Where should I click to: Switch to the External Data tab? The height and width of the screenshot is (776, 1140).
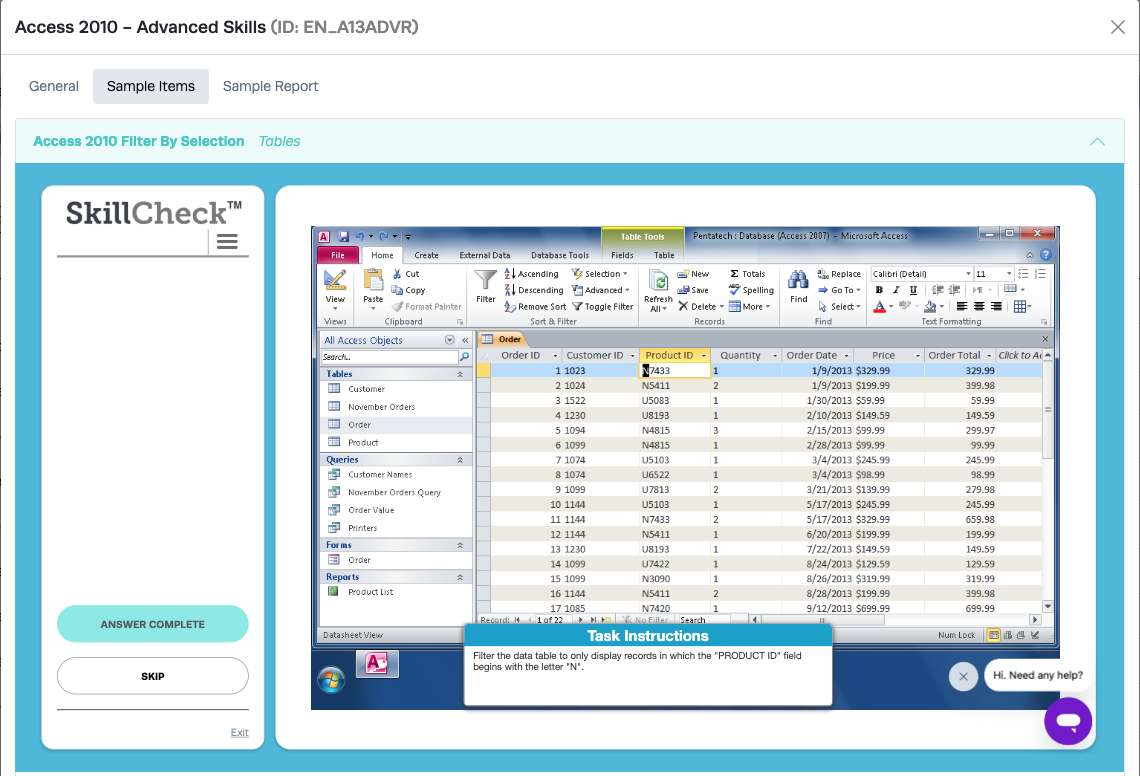pos(484,255)
